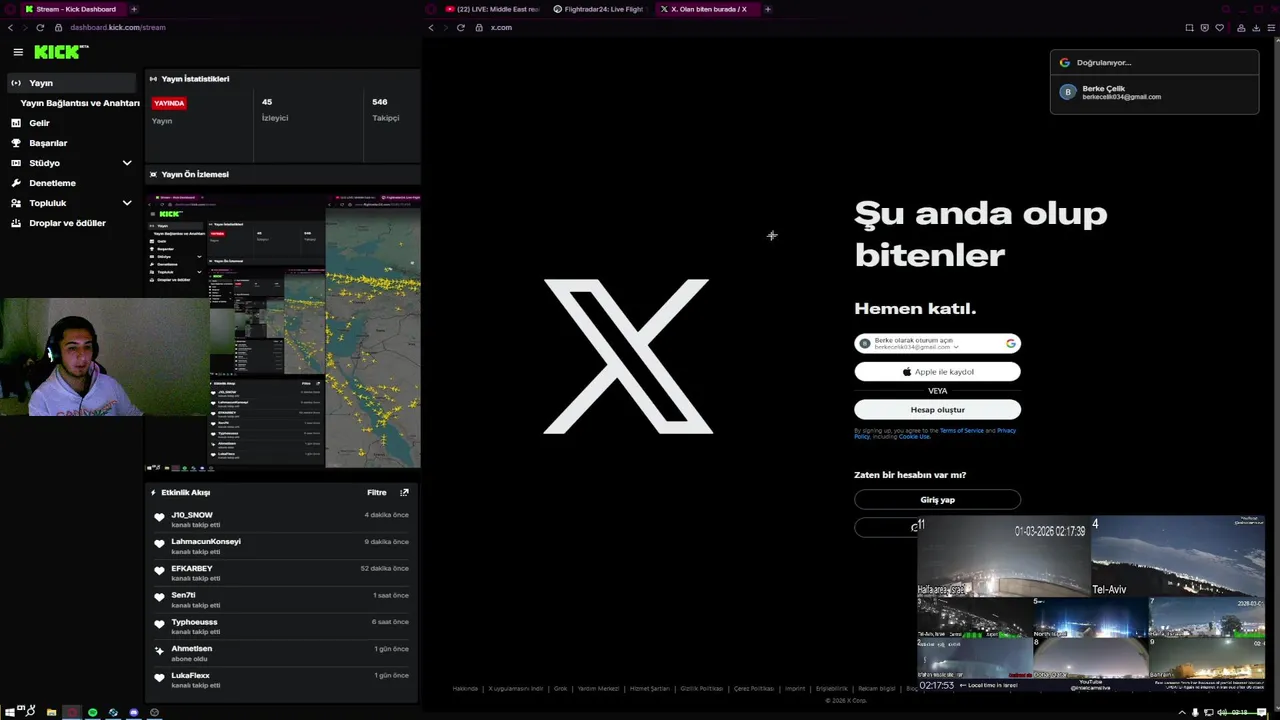Sign in as Berke with Google
The image size is (1280, 720).
click(937, 343)
